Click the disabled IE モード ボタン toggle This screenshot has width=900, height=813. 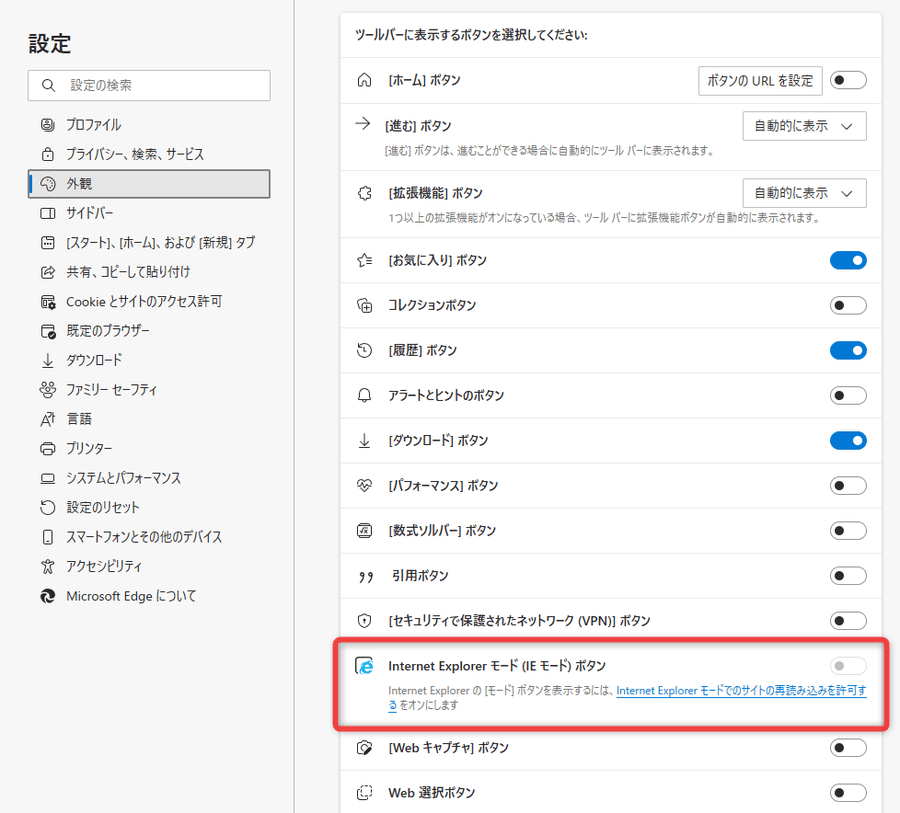pos(848,666)
